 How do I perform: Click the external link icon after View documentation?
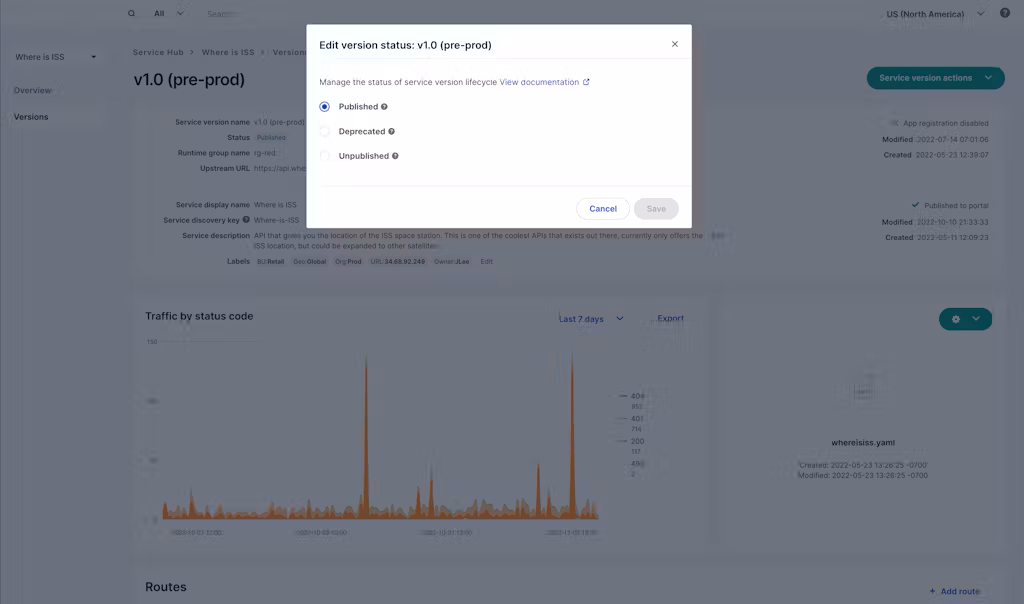point(586,82)
